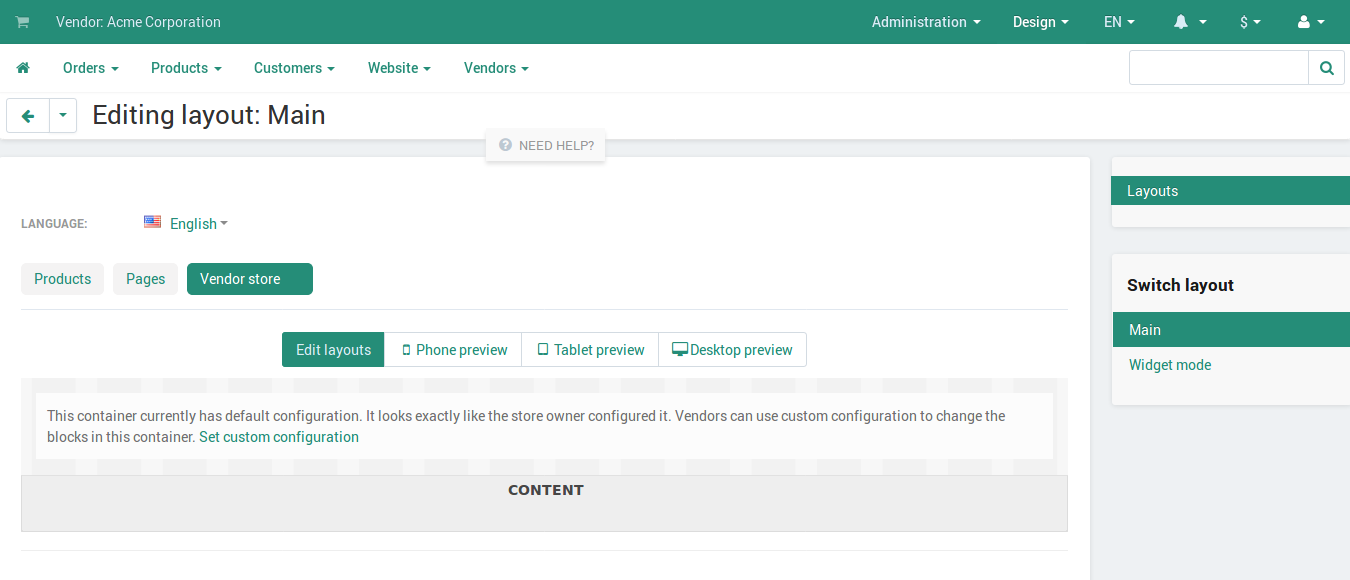
Task: Show the Desktop preview
Action: [732, 350]
